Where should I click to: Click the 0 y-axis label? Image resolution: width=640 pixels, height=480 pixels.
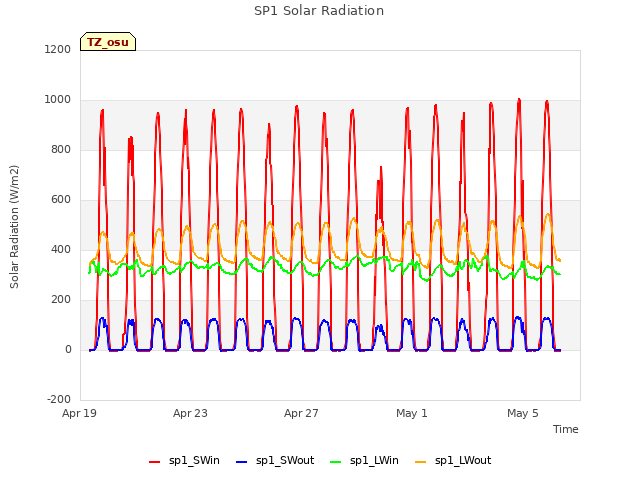[x=68, y=349]
